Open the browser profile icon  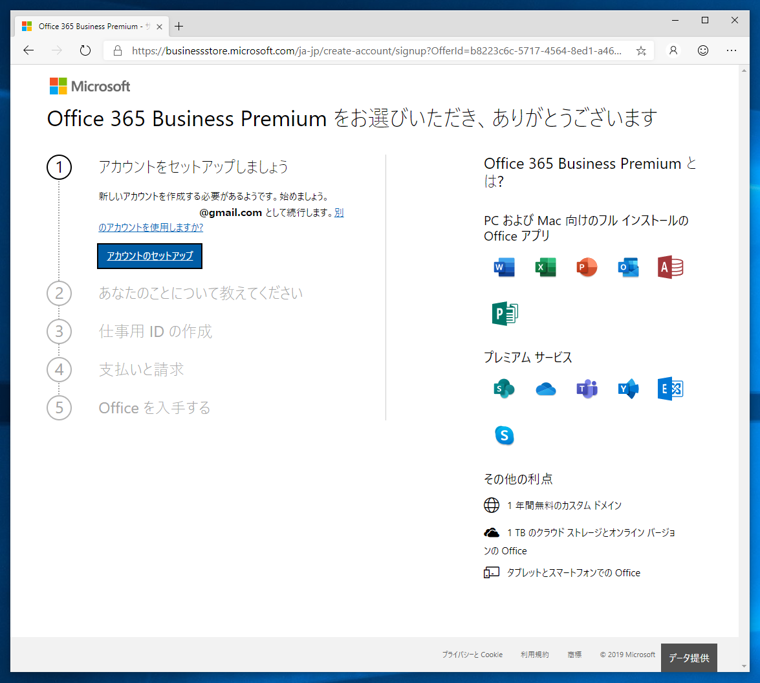click(x=673, y=50)
